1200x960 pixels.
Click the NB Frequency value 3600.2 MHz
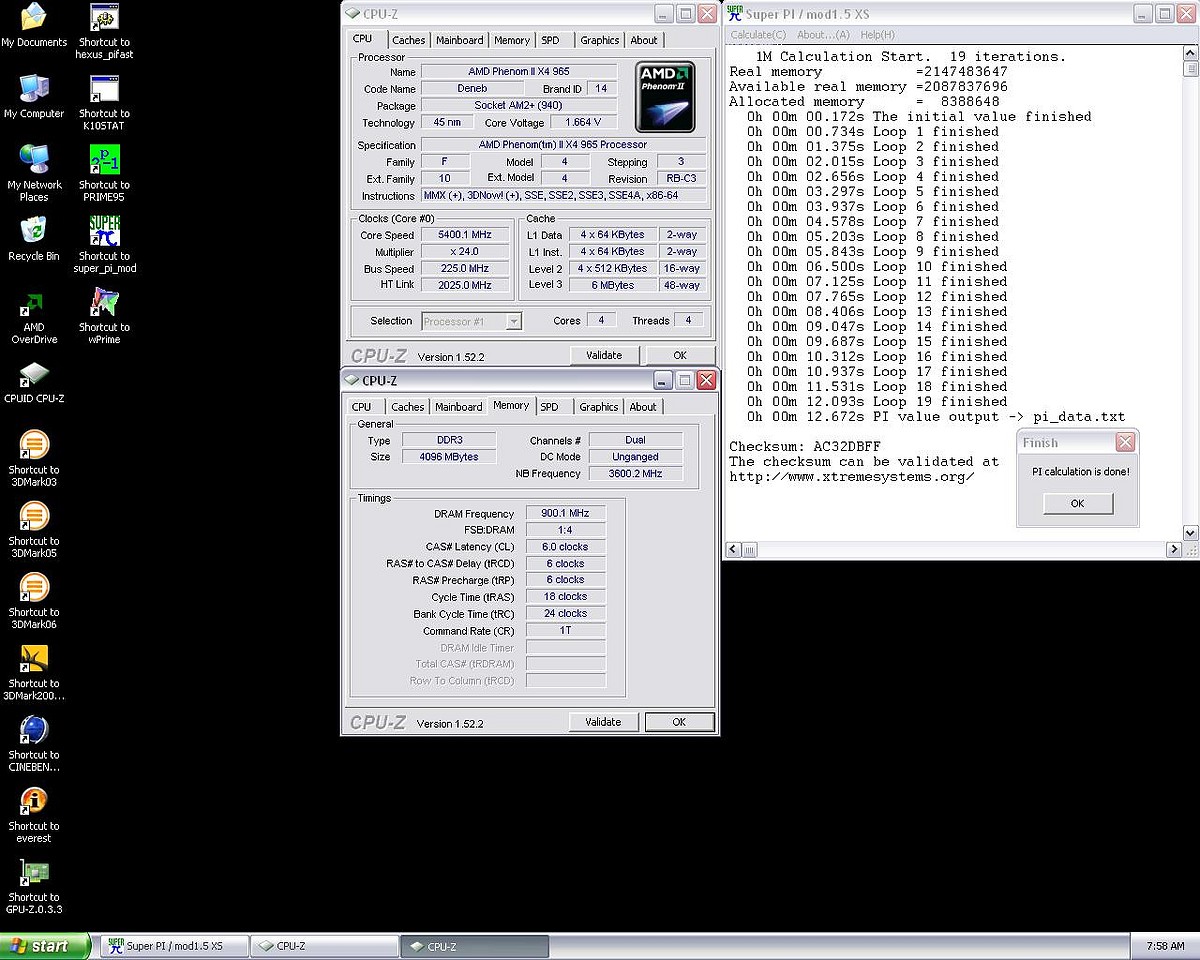[635, 474]
